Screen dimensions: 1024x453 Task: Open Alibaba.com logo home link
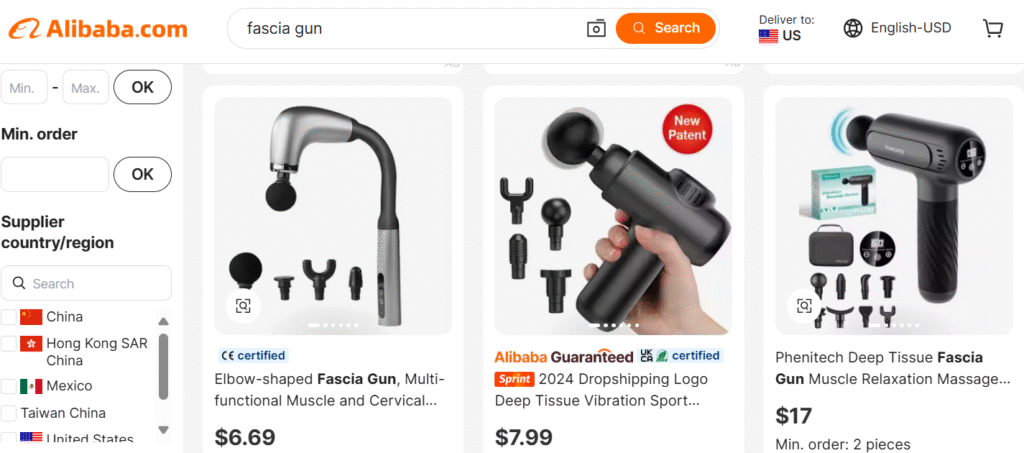98,29
